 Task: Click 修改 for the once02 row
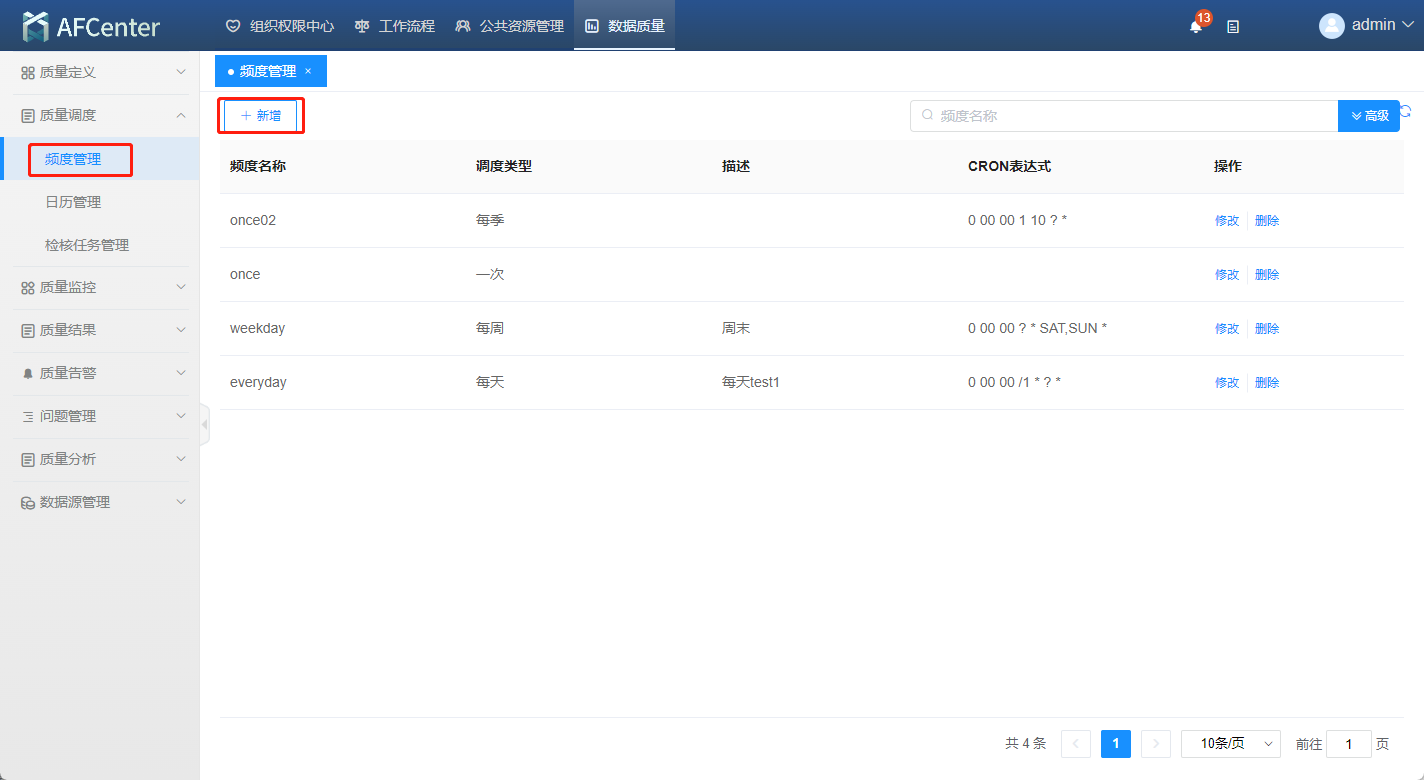coord(1226,221)
